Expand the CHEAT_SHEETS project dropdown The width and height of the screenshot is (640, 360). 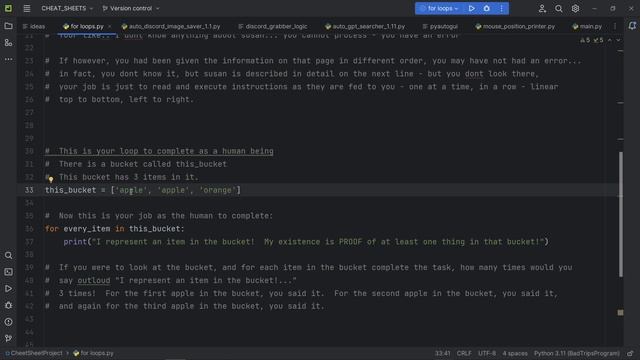(67, 8)
